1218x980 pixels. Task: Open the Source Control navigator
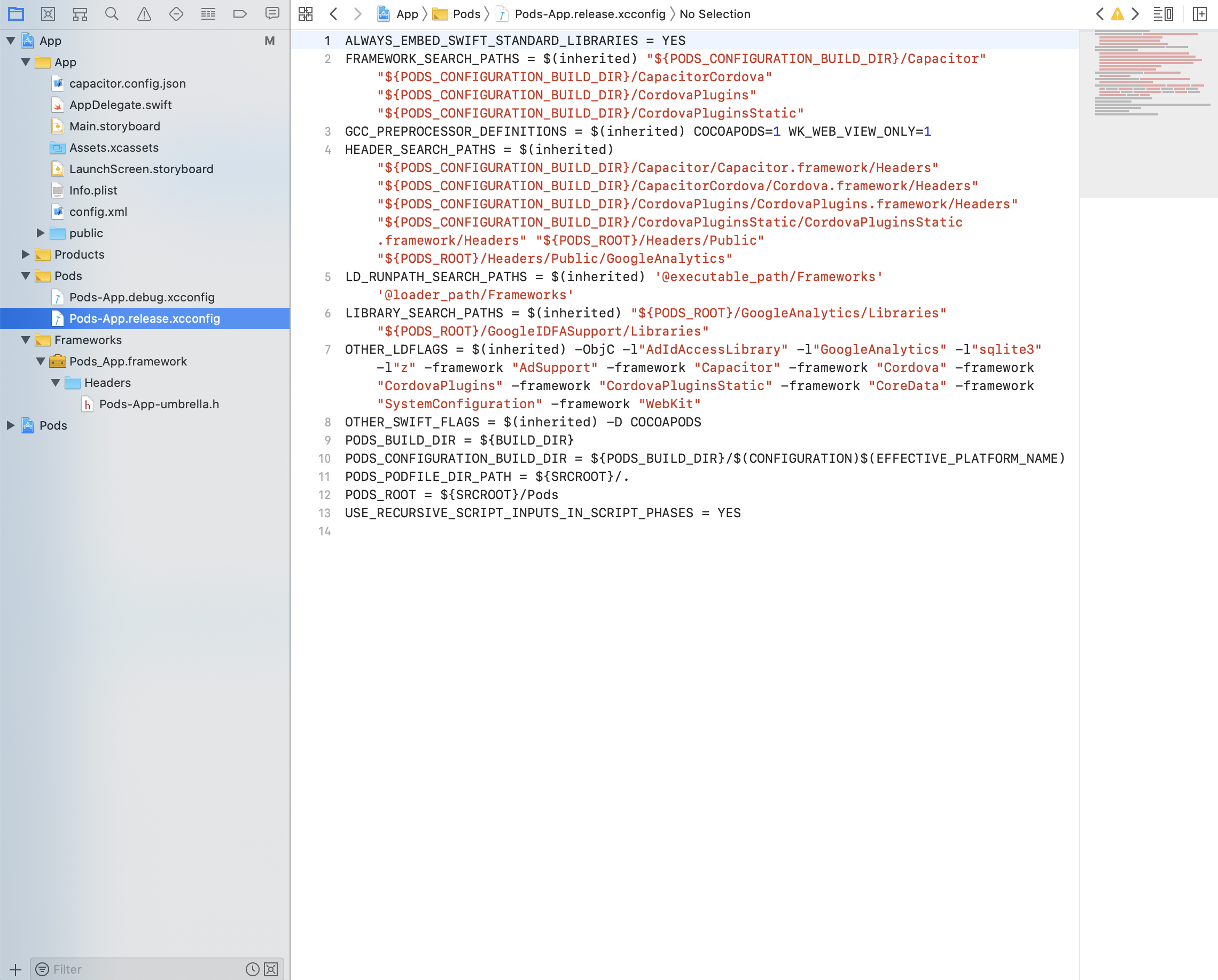pyautogui.click(x=48, y=13)
